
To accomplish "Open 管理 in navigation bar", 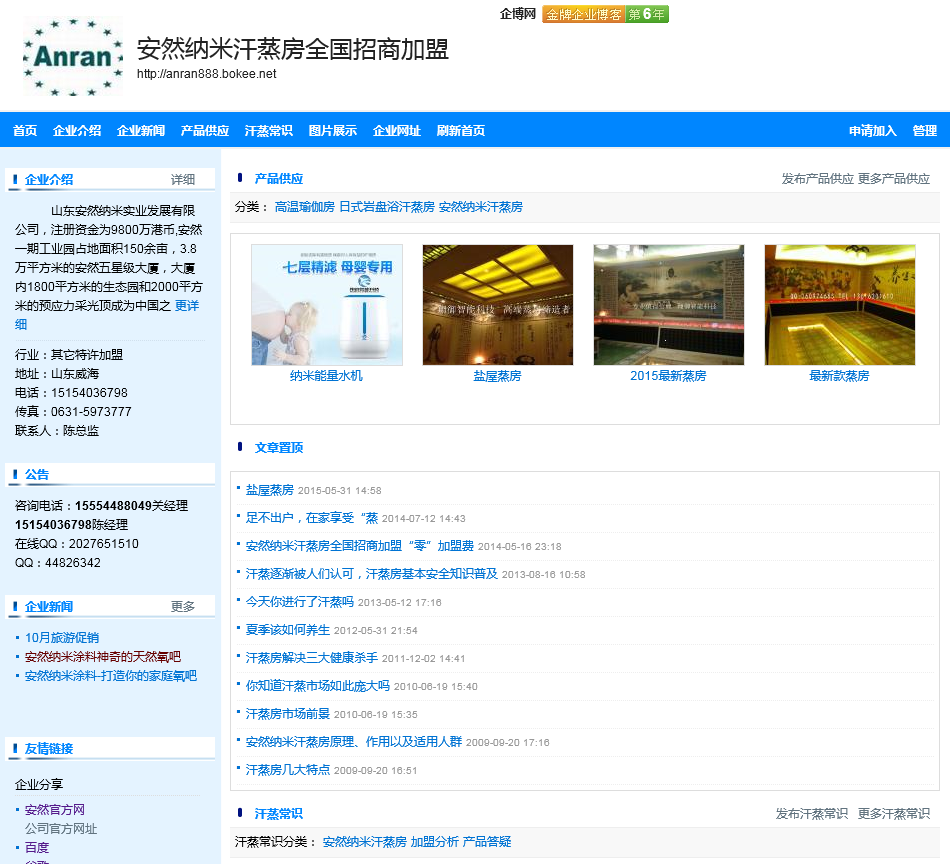I will 925,130.
